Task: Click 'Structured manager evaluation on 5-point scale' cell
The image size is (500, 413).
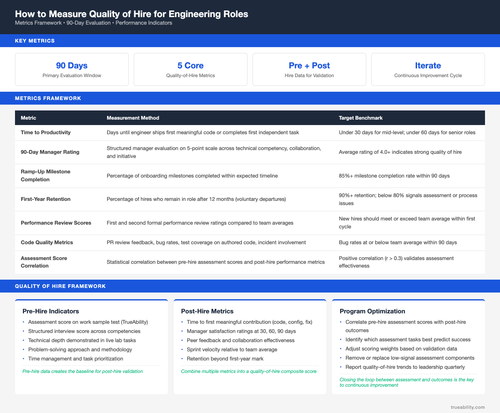Action: pyautogui.click(x=214, y=152)
